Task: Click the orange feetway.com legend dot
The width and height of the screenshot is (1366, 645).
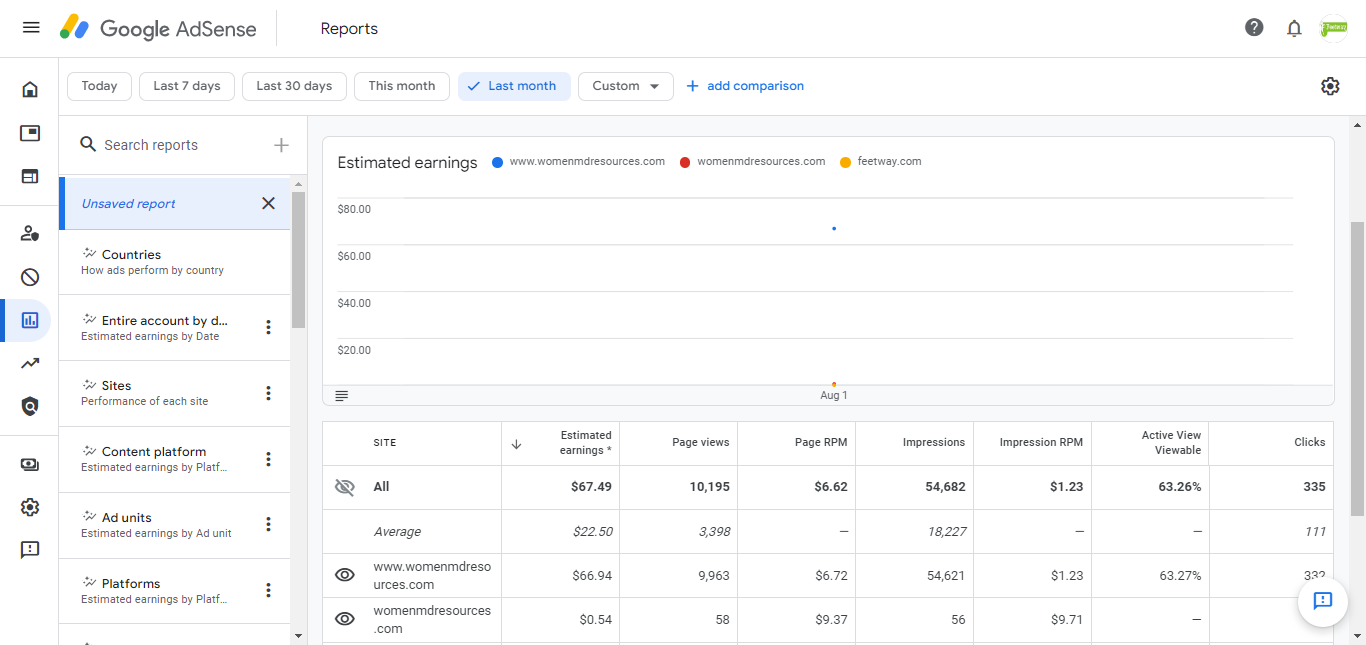Action: (846, 162)
